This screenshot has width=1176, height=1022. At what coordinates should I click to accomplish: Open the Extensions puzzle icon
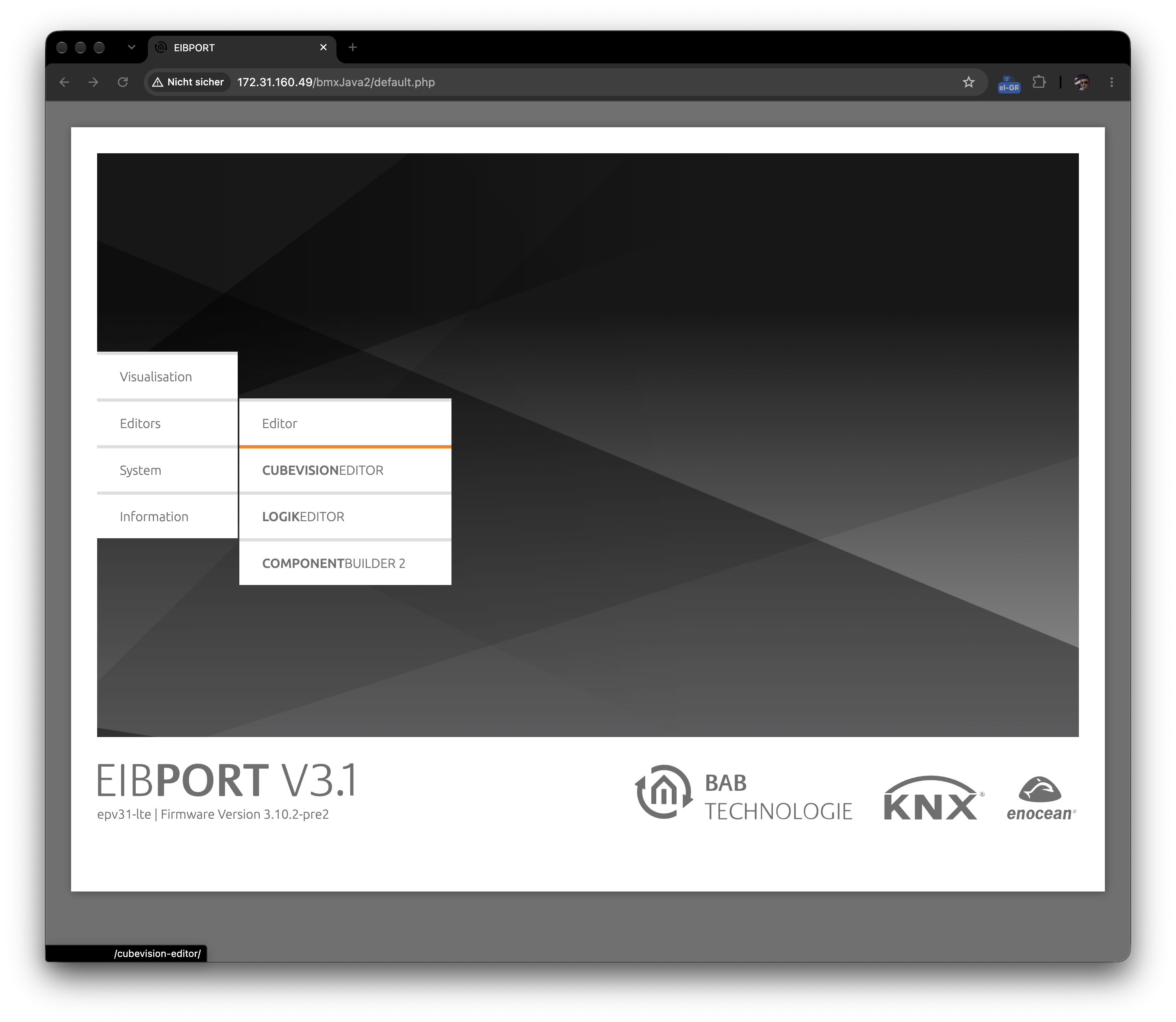pyautogui.click(x=1039, y=82)
